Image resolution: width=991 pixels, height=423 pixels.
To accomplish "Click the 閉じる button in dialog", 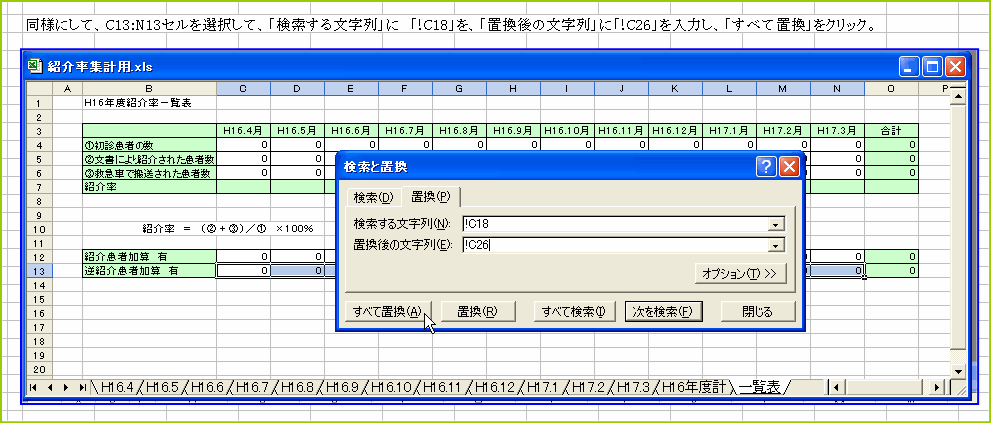I will point(758,311).
